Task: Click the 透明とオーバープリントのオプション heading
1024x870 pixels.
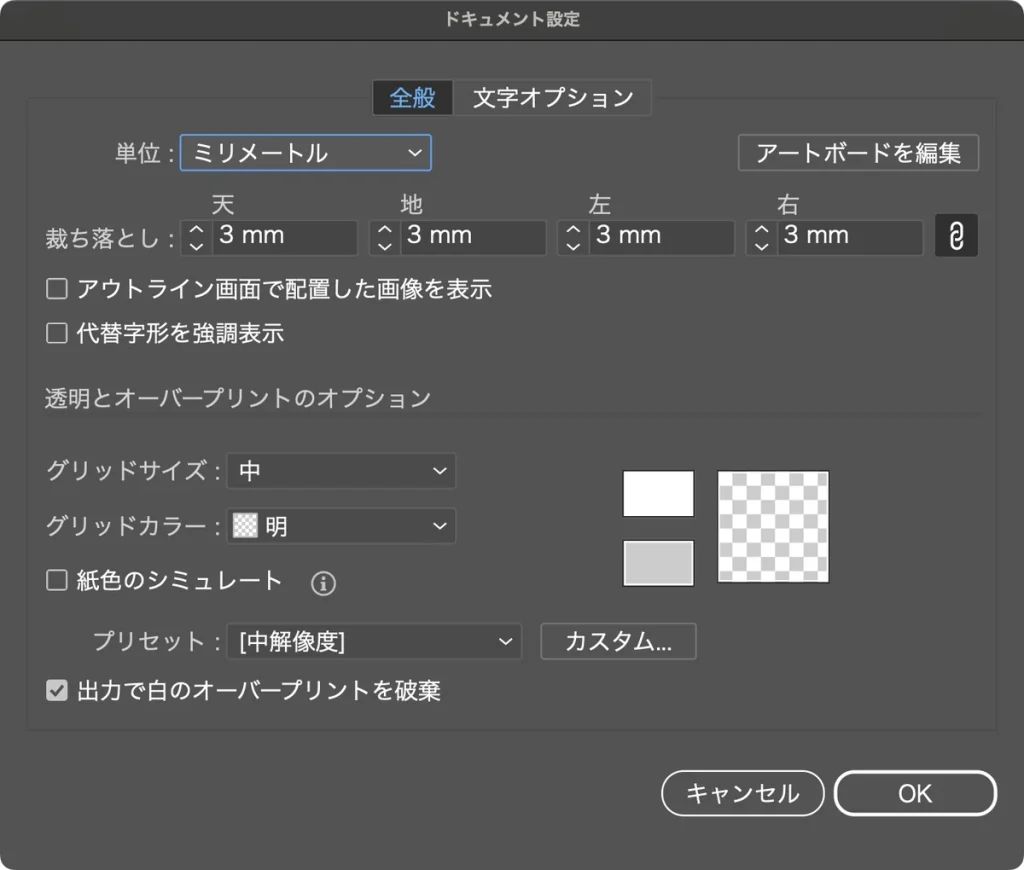Action: 238,398
